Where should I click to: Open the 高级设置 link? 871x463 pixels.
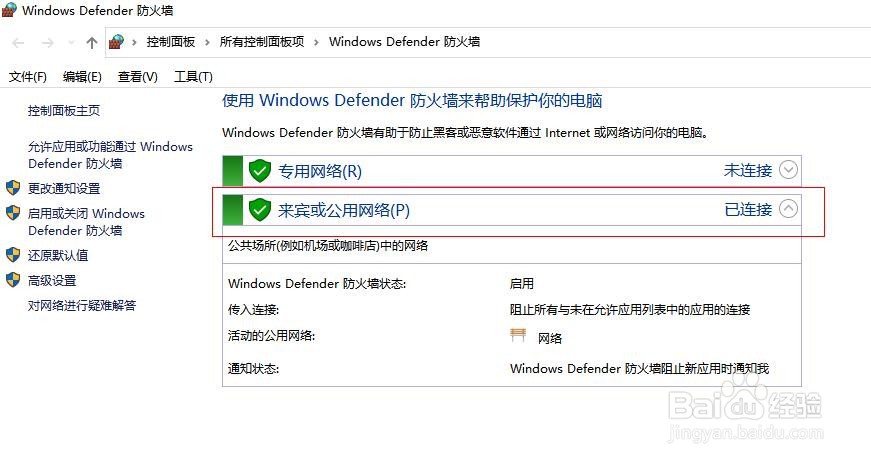52,280
